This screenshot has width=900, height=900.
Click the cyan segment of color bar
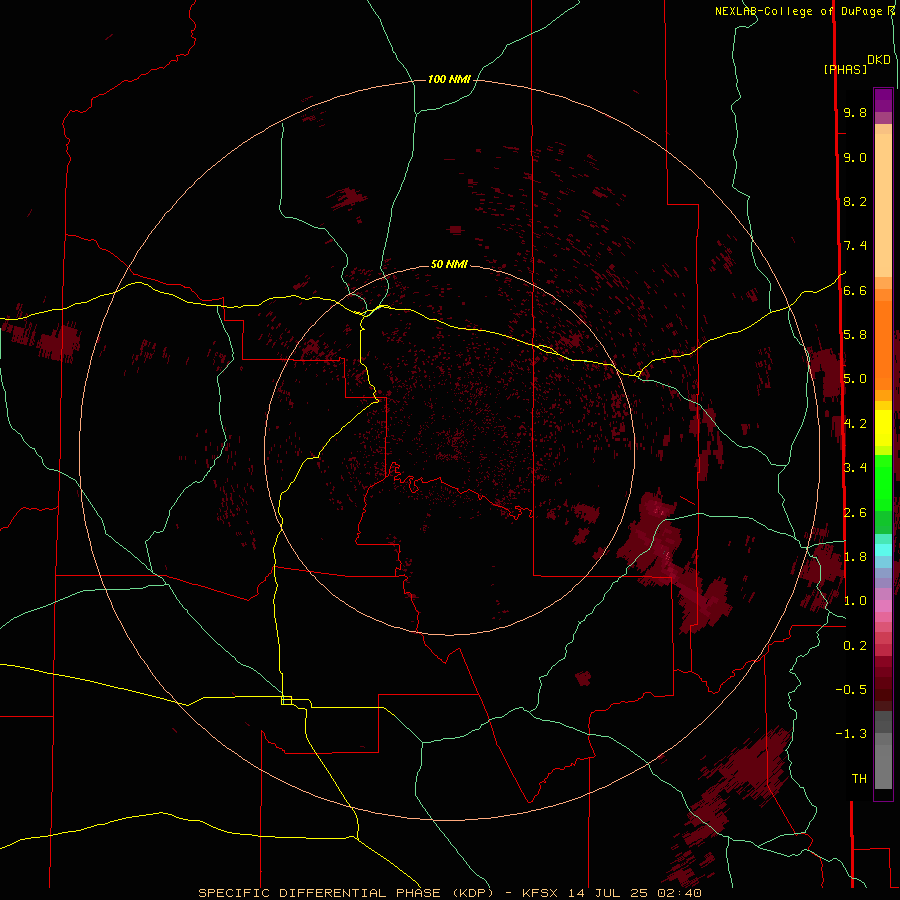[x=883, y=550]
